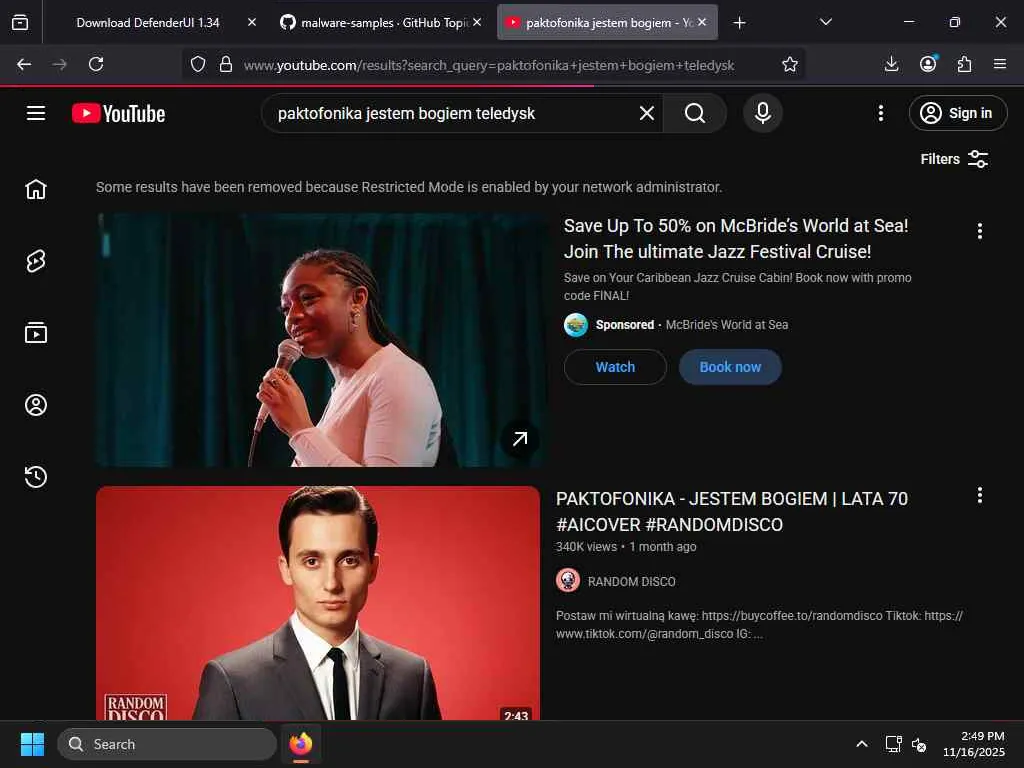Screen dimensions: 1024x768
Task: Open YouTube settings three-dot menu
Action: click(x=880, y=114)
